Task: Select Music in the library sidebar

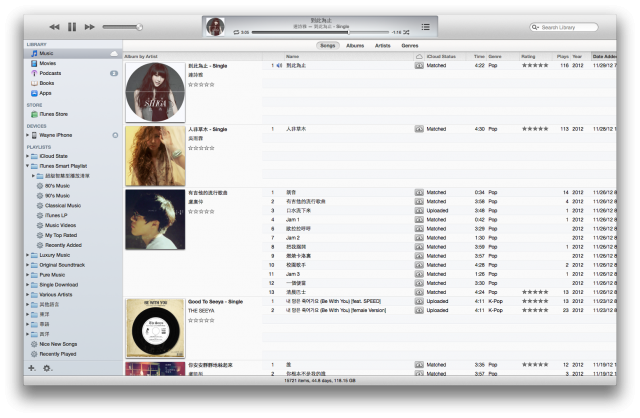Action: [x=46, y=53]
